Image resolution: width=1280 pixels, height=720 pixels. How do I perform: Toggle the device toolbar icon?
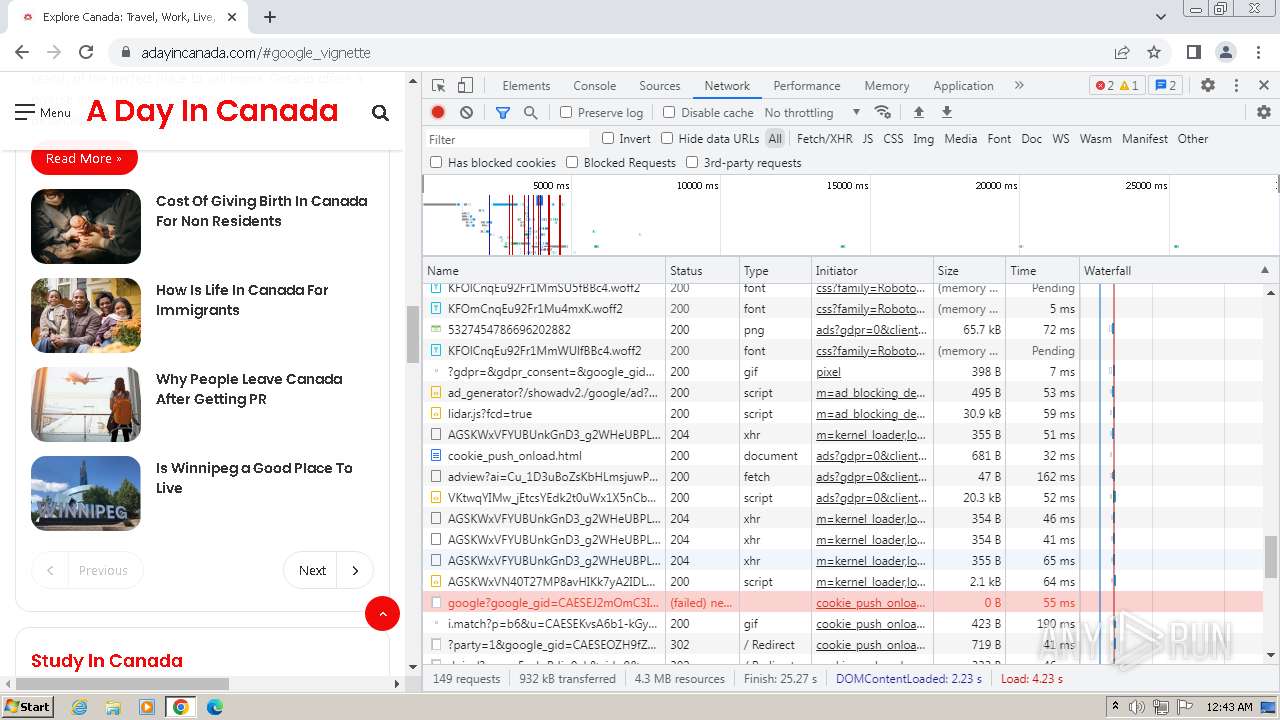[x=465, y=86]
